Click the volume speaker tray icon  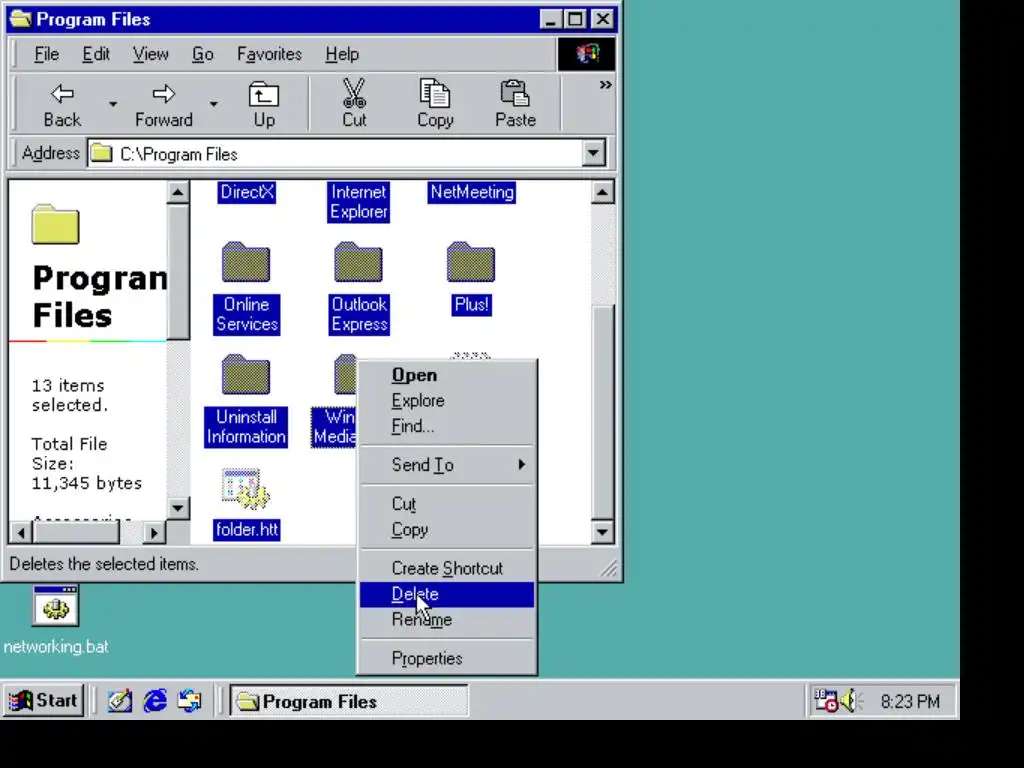pyautogui.click(x=850, y=701)
